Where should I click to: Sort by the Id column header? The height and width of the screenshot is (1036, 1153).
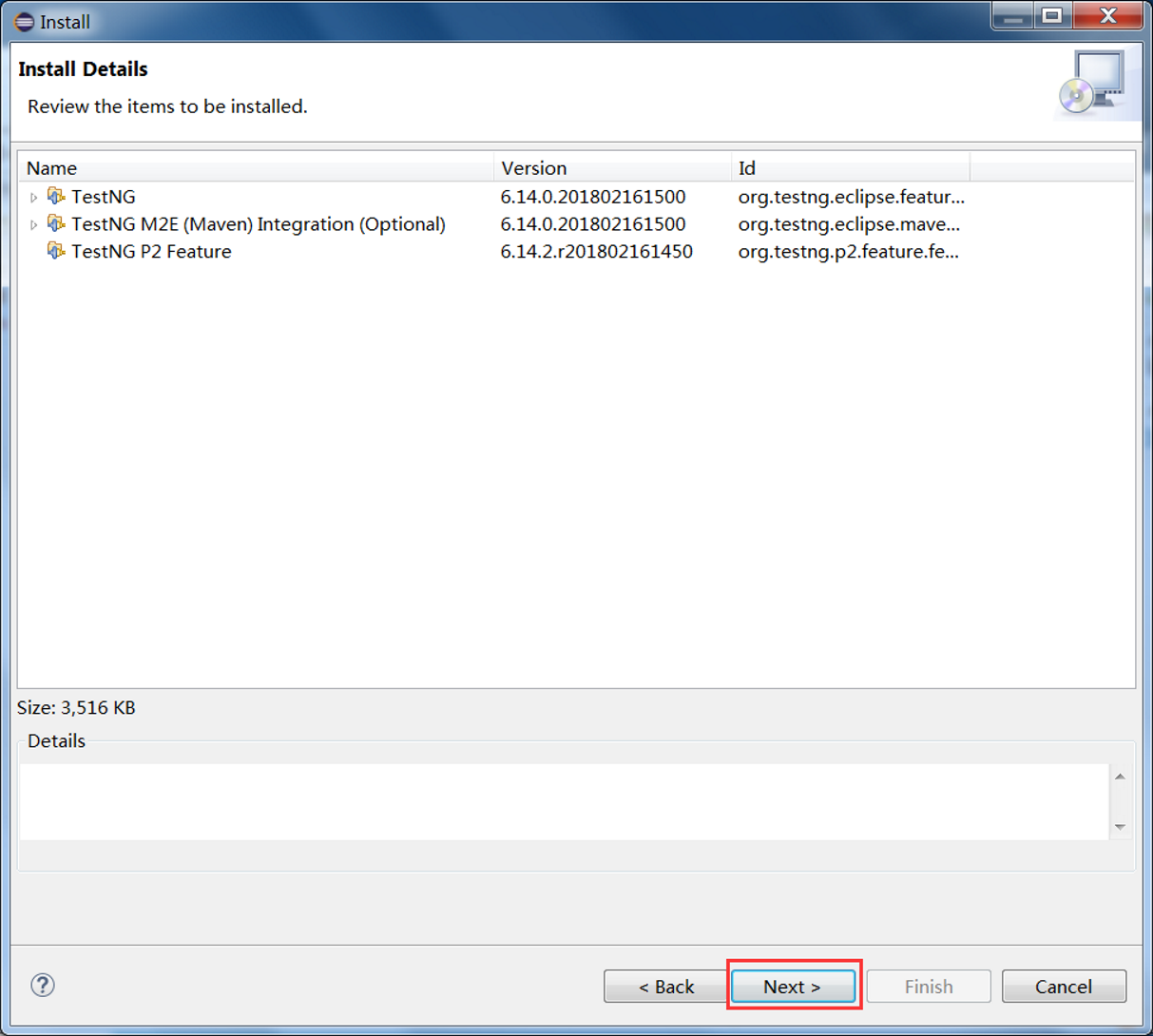(x=851, y=167)
